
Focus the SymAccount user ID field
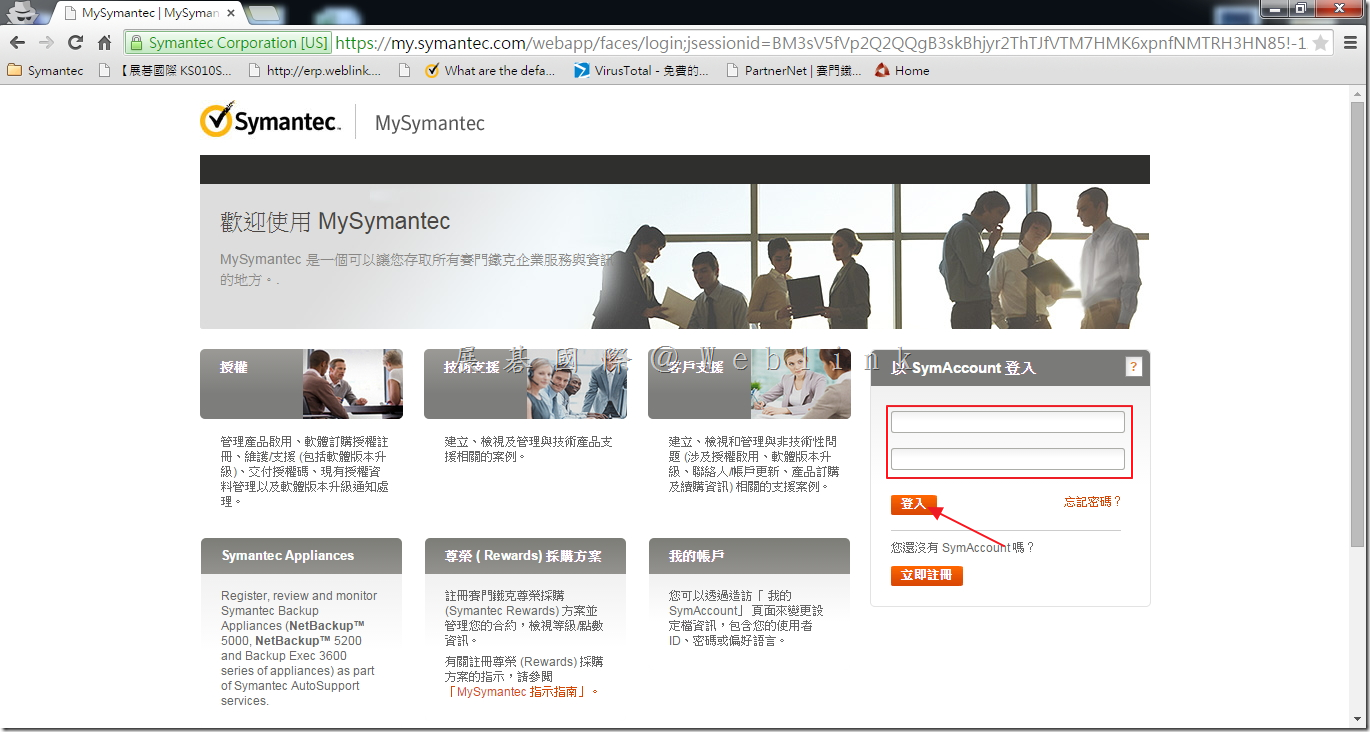click(x=1007, y=422)
